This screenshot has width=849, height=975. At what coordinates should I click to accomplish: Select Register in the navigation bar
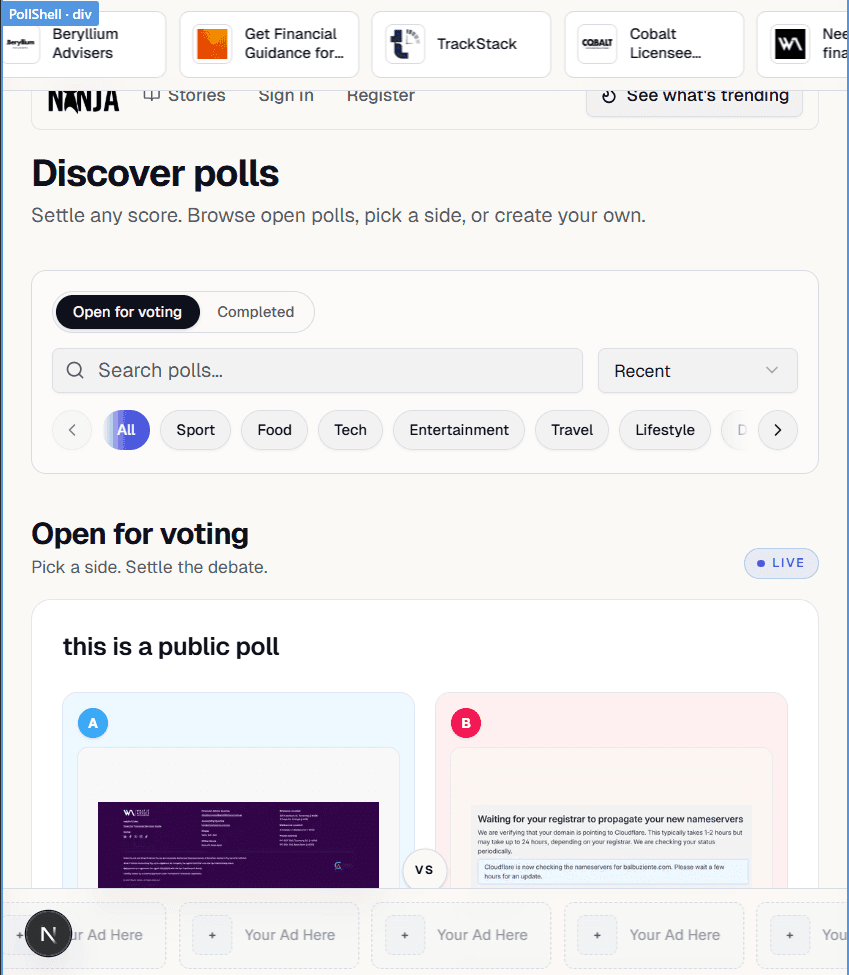[x=380, y=94]
